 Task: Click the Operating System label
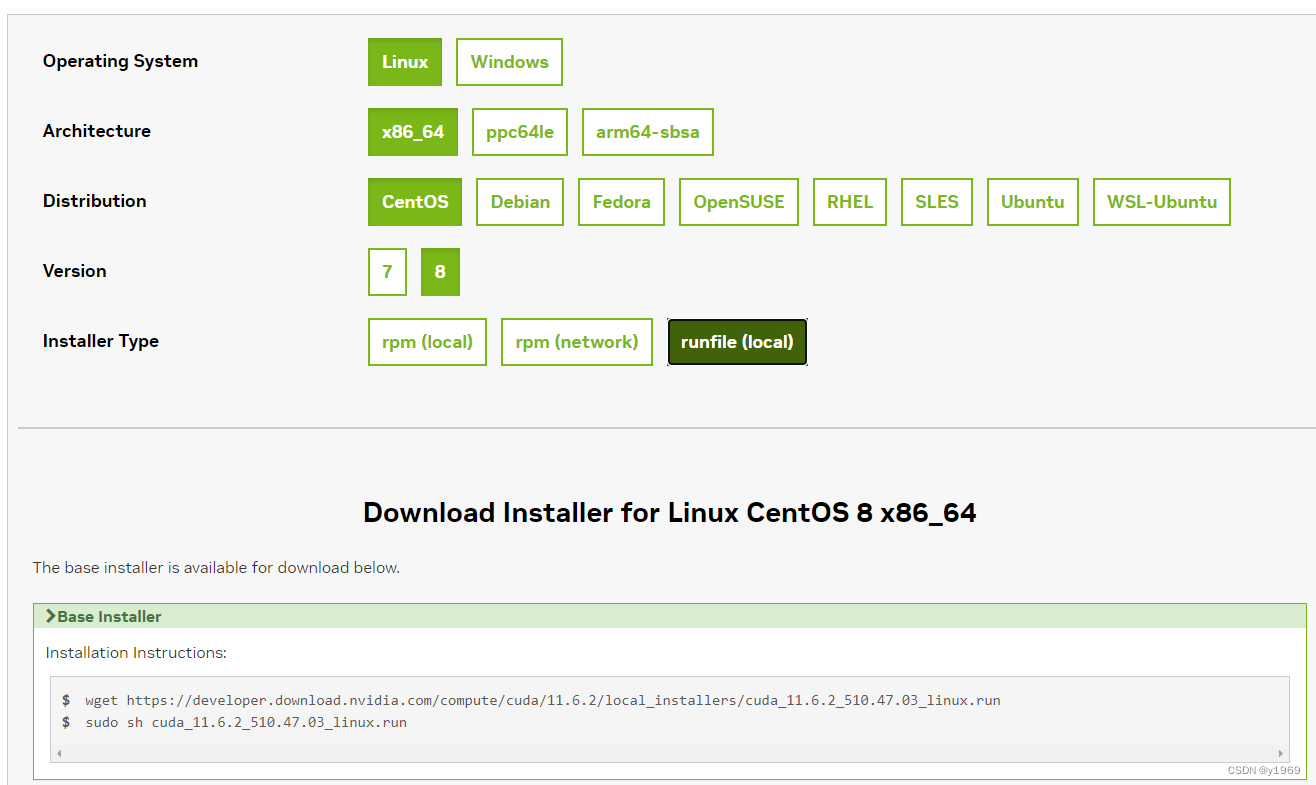pyautogui.click(x=120, y=61)
